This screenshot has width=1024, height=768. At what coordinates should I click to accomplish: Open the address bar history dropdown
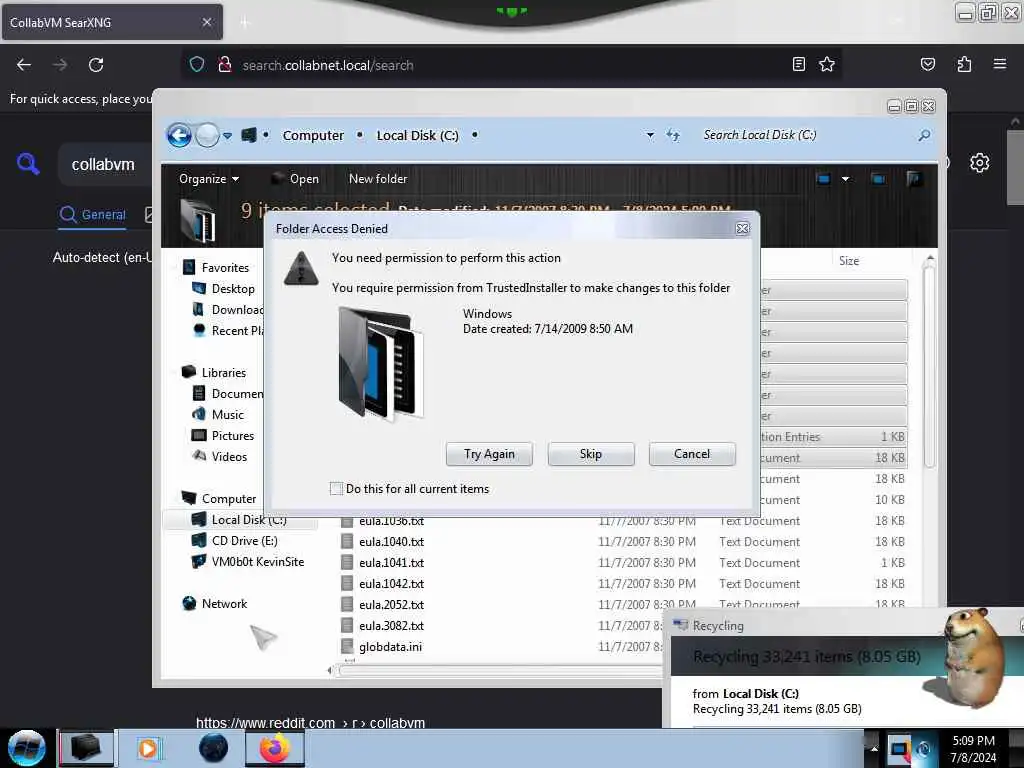[650, 135]
